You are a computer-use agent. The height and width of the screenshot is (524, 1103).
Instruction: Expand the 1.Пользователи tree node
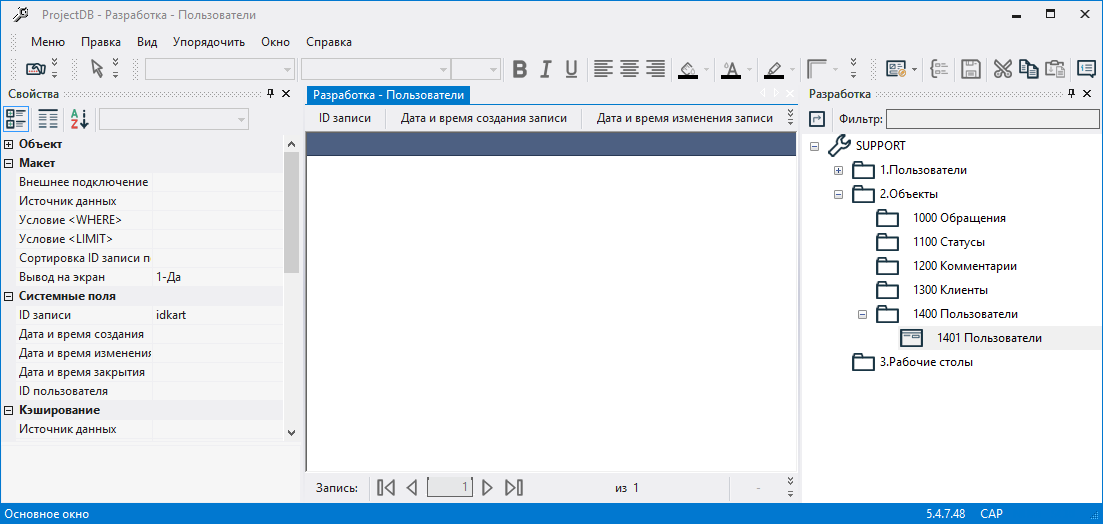839,170
